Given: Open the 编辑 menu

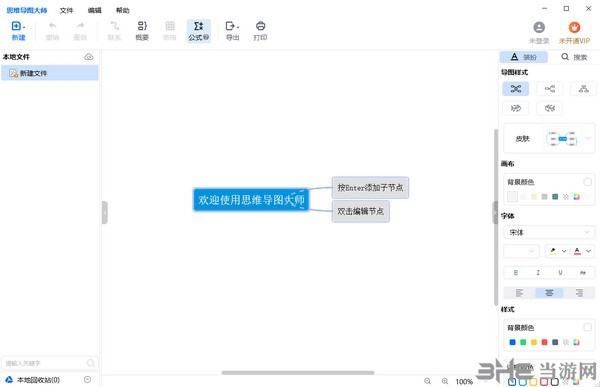Looking at the screenshot, I should point(94,10).
